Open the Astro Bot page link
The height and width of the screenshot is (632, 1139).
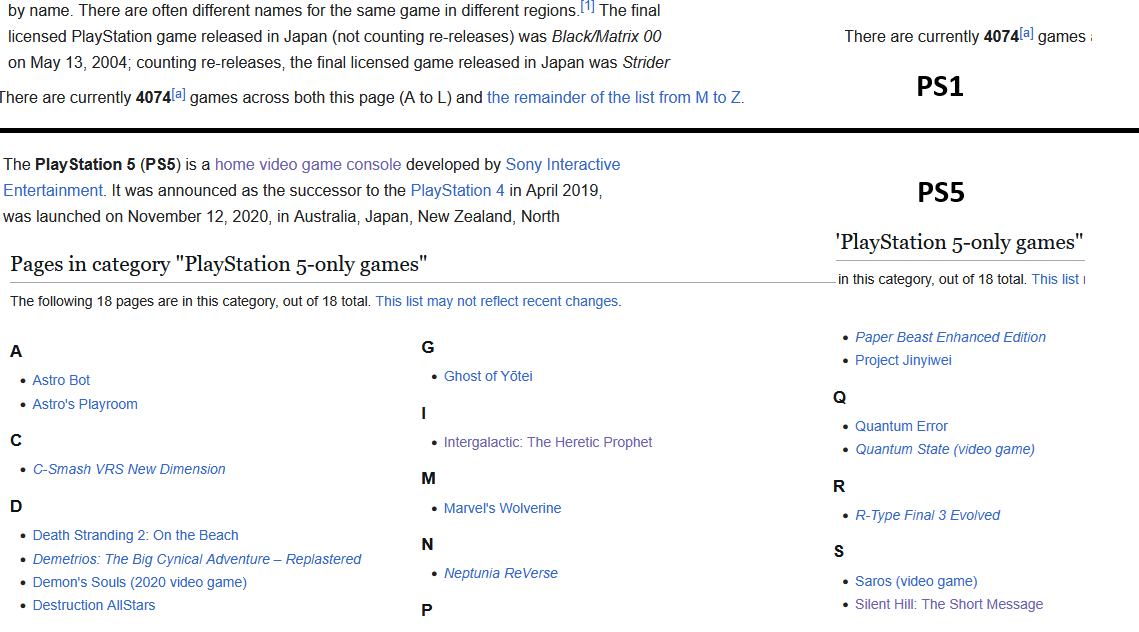tap(61, 380)
